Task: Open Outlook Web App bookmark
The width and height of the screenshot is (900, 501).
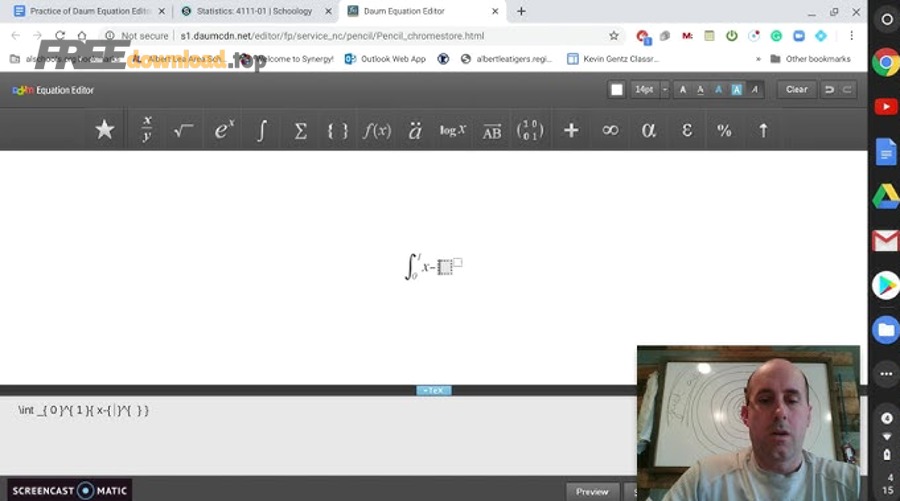Action: [386, 59]
